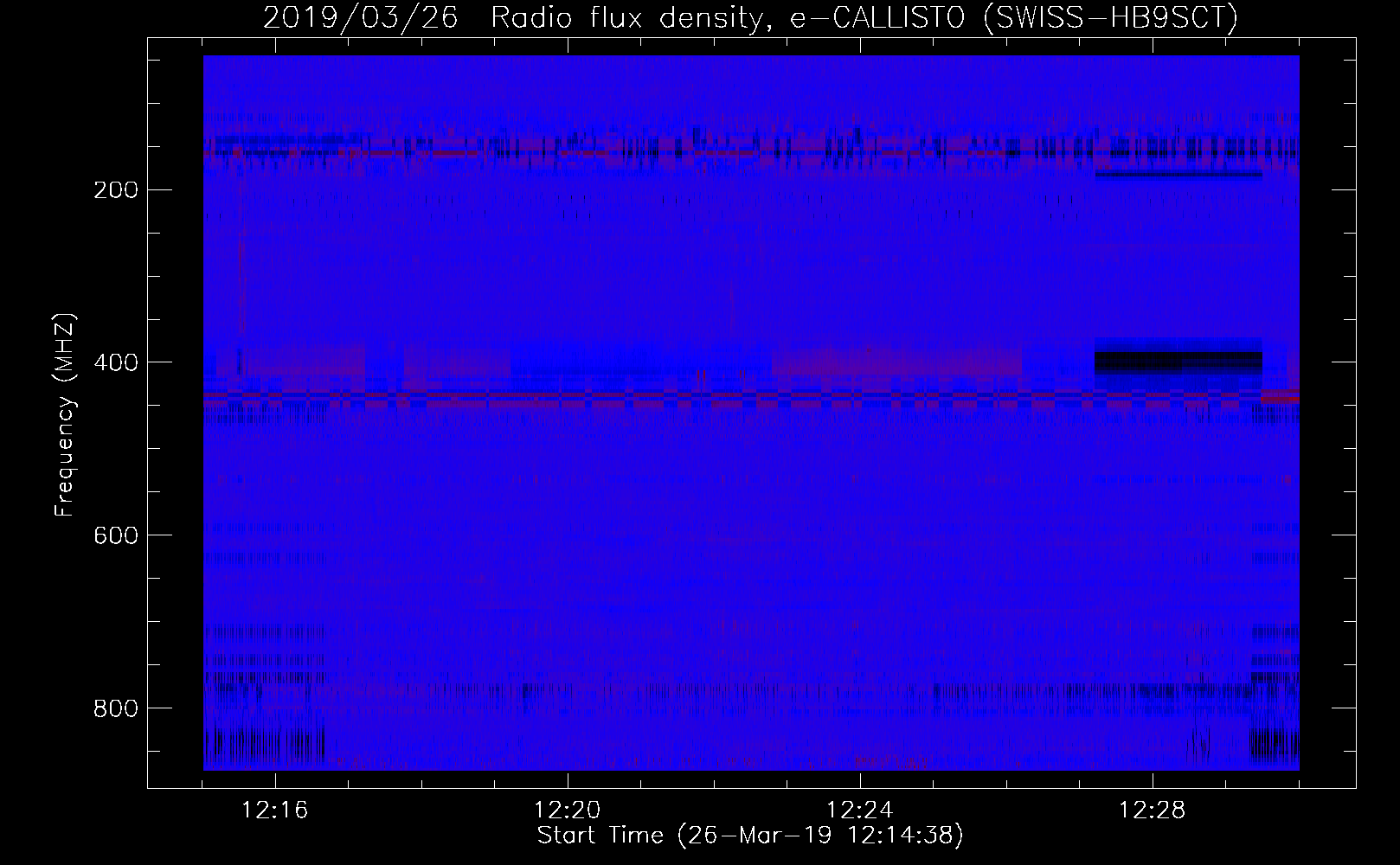Click the 600 frequency tick label

116,535
